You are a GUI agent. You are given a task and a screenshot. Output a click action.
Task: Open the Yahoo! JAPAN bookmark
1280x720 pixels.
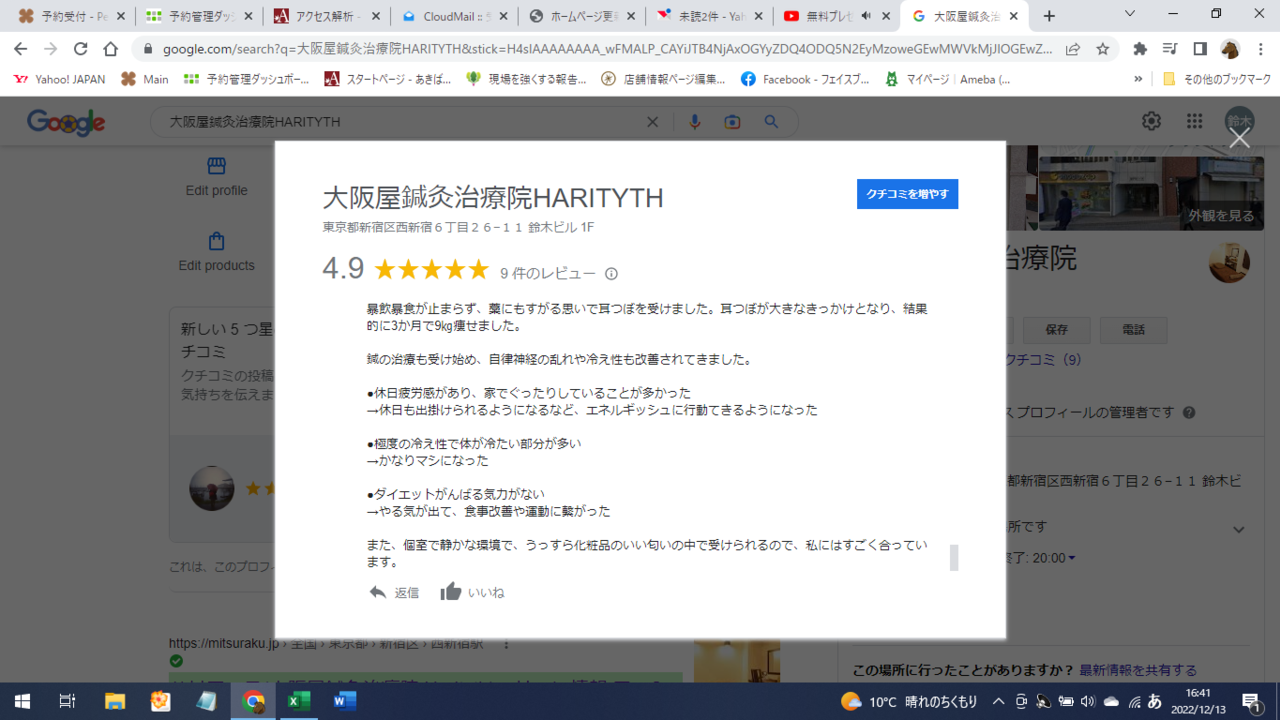point(60,79)
